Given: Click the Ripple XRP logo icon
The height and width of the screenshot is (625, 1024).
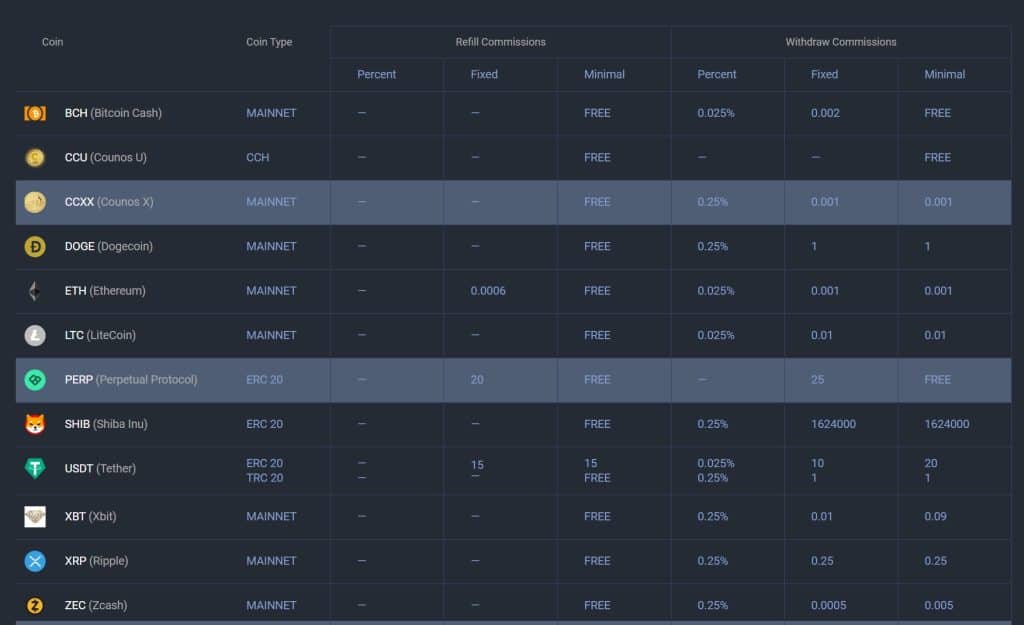Looking at the screenshot, I should 35,561.
